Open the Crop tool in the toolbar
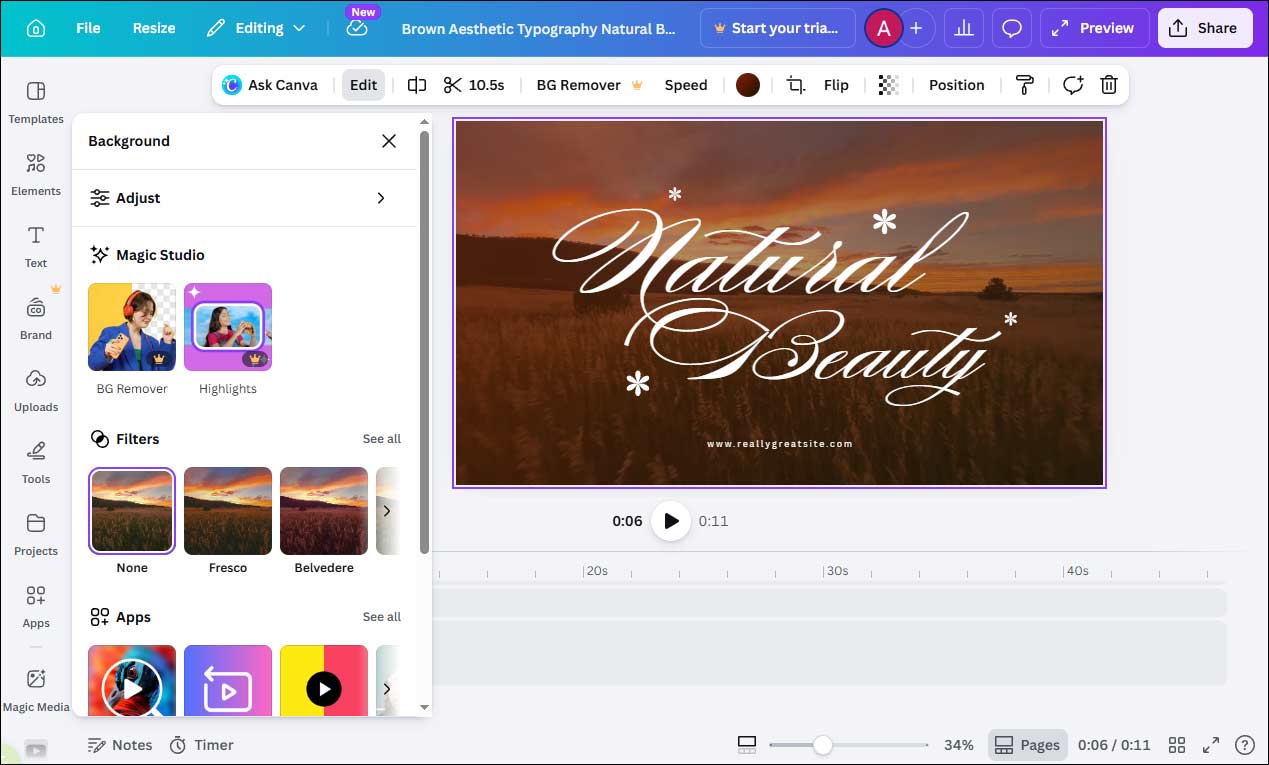The width and height of the screenshot is (1269, 765). [795, 85]
